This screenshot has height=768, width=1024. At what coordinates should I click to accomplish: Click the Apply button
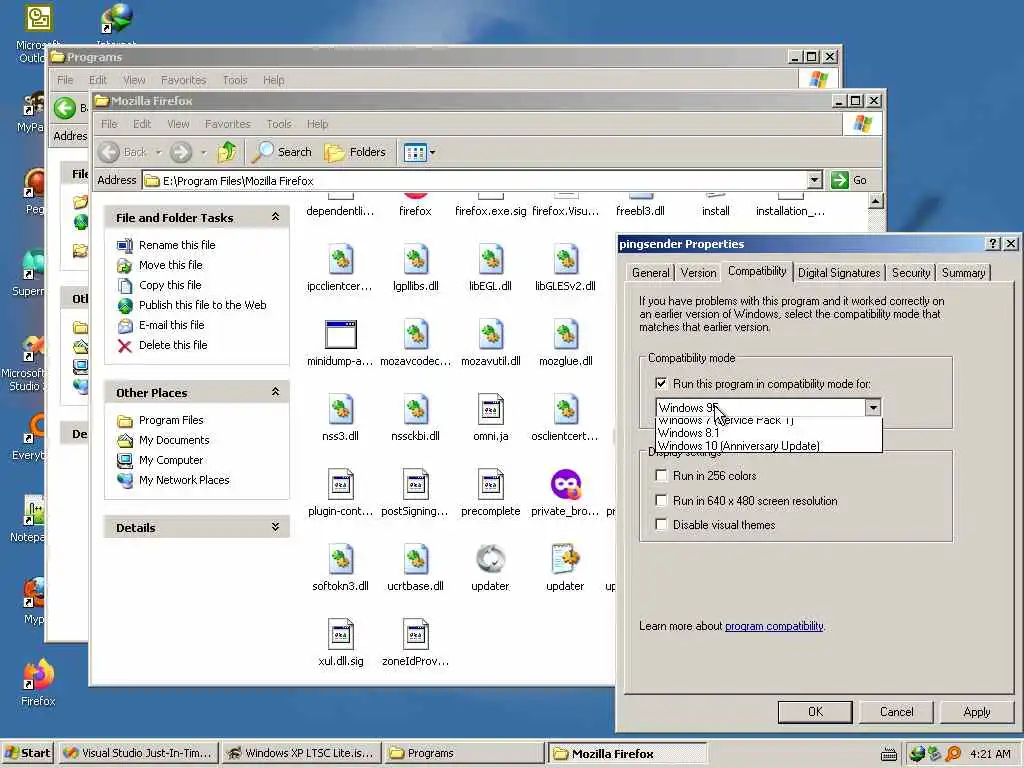click(976, 712)
